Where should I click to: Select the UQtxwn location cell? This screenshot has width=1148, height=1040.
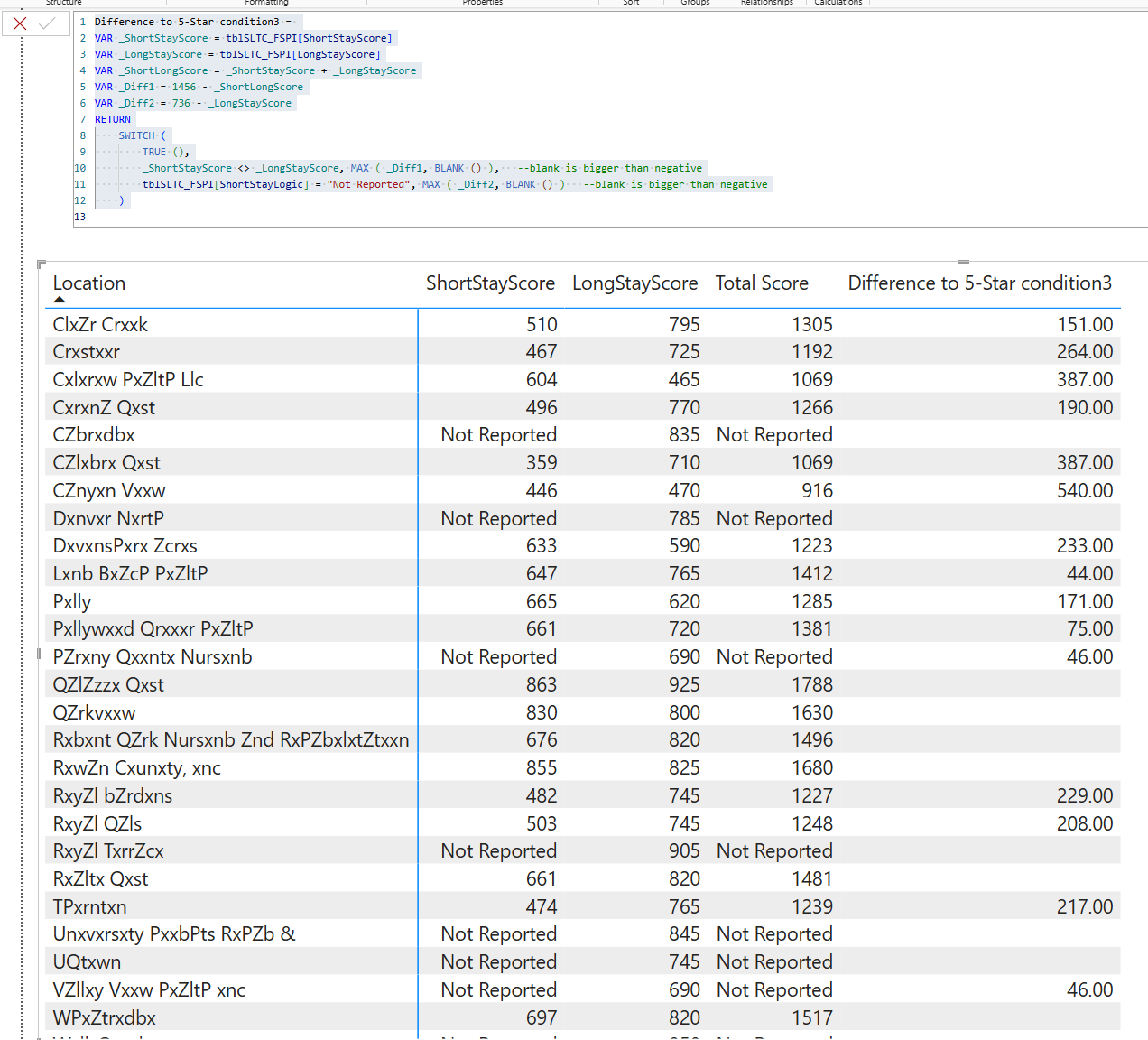click(87, 962)
